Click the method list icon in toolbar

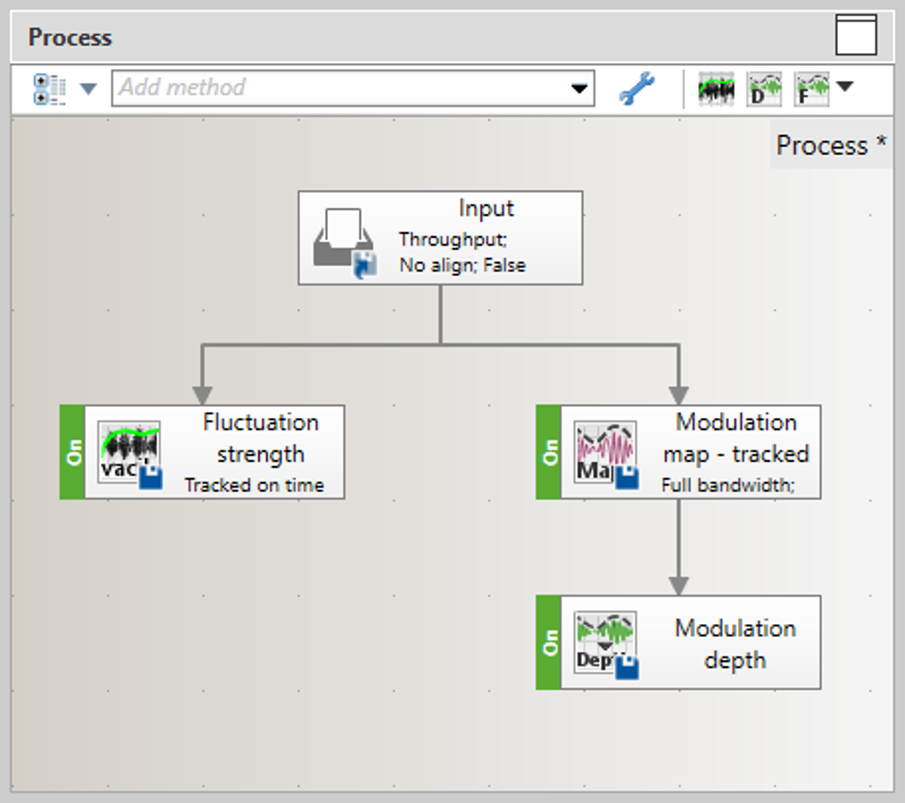48,89
